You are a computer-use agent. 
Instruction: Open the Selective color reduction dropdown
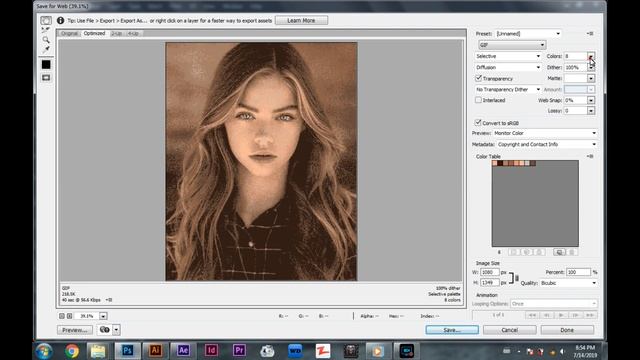[508, 56]
